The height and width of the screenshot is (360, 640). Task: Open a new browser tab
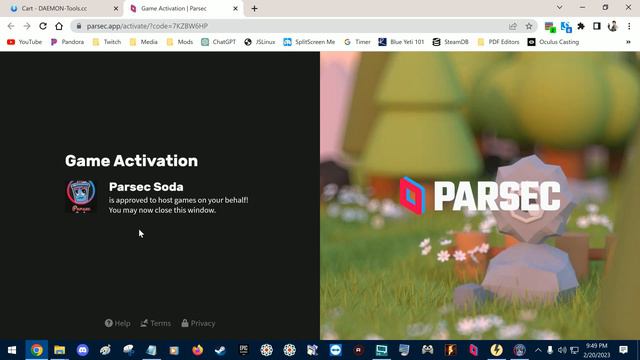click(254, 8)
